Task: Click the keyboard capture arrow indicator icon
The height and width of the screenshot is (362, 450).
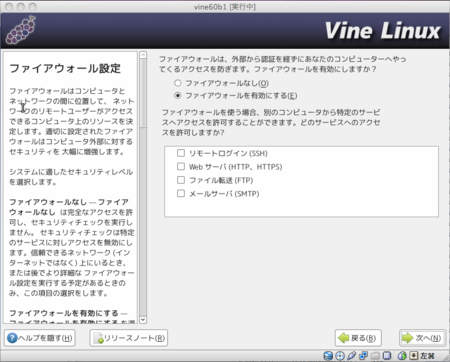Action: [414, 356]
